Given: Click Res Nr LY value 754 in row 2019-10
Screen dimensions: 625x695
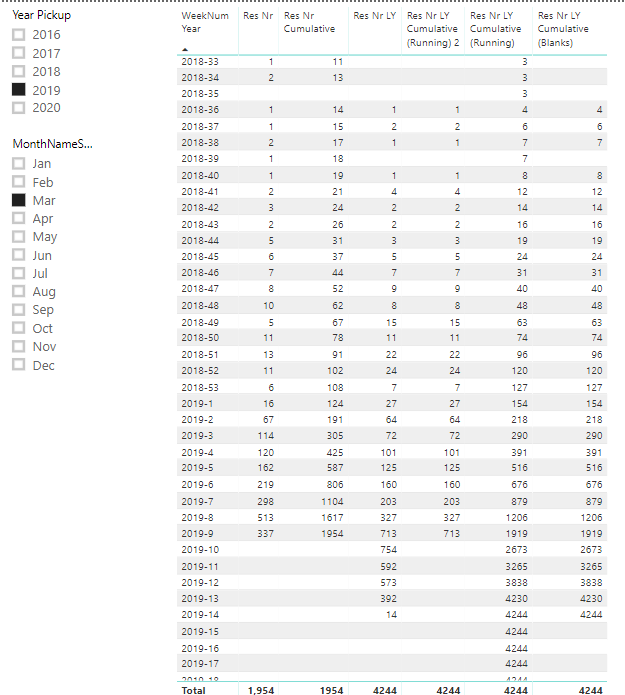Looking at the screenshot, I should pyautogui.click(x=388, y=550).
